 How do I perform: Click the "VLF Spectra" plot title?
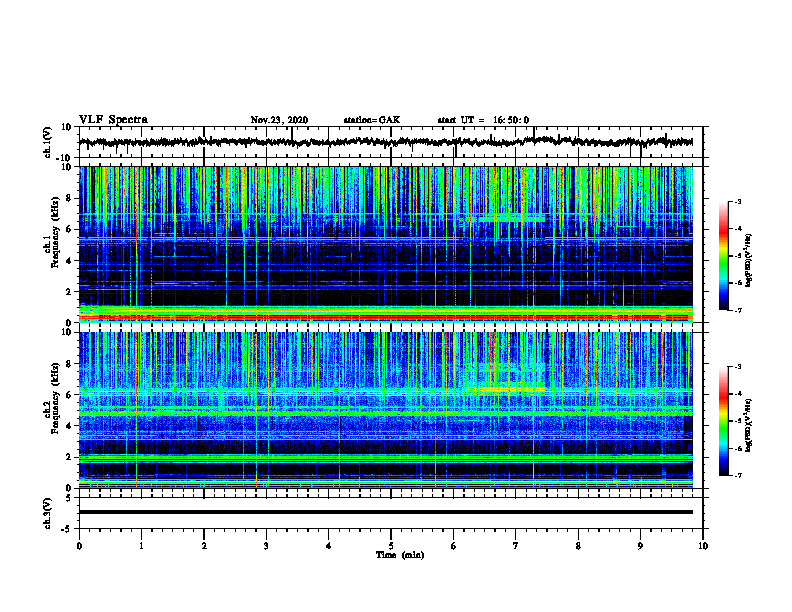(x=113, y=120)
